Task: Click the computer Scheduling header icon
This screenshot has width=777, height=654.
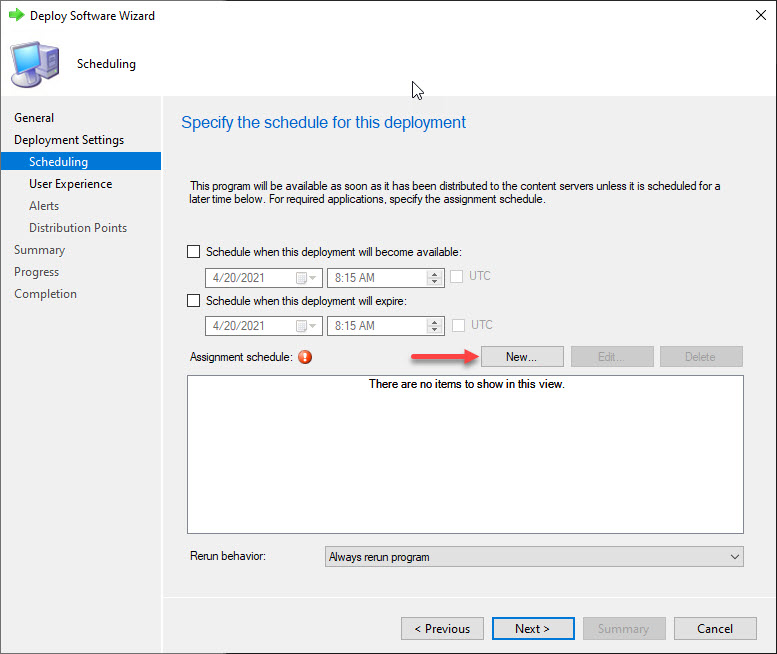Action: (35, 64)
